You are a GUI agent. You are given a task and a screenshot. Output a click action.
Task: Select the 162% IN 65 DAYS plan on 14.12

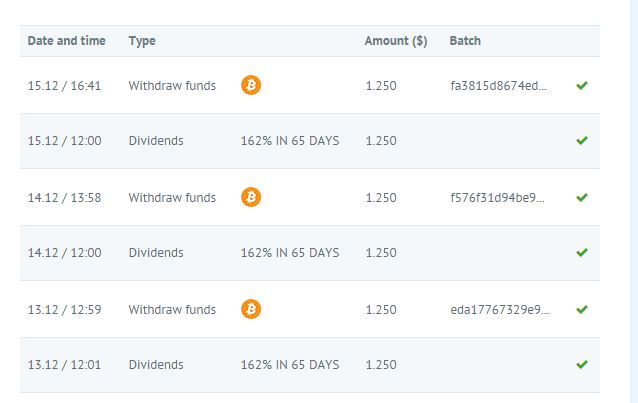[x=290, y=253]
